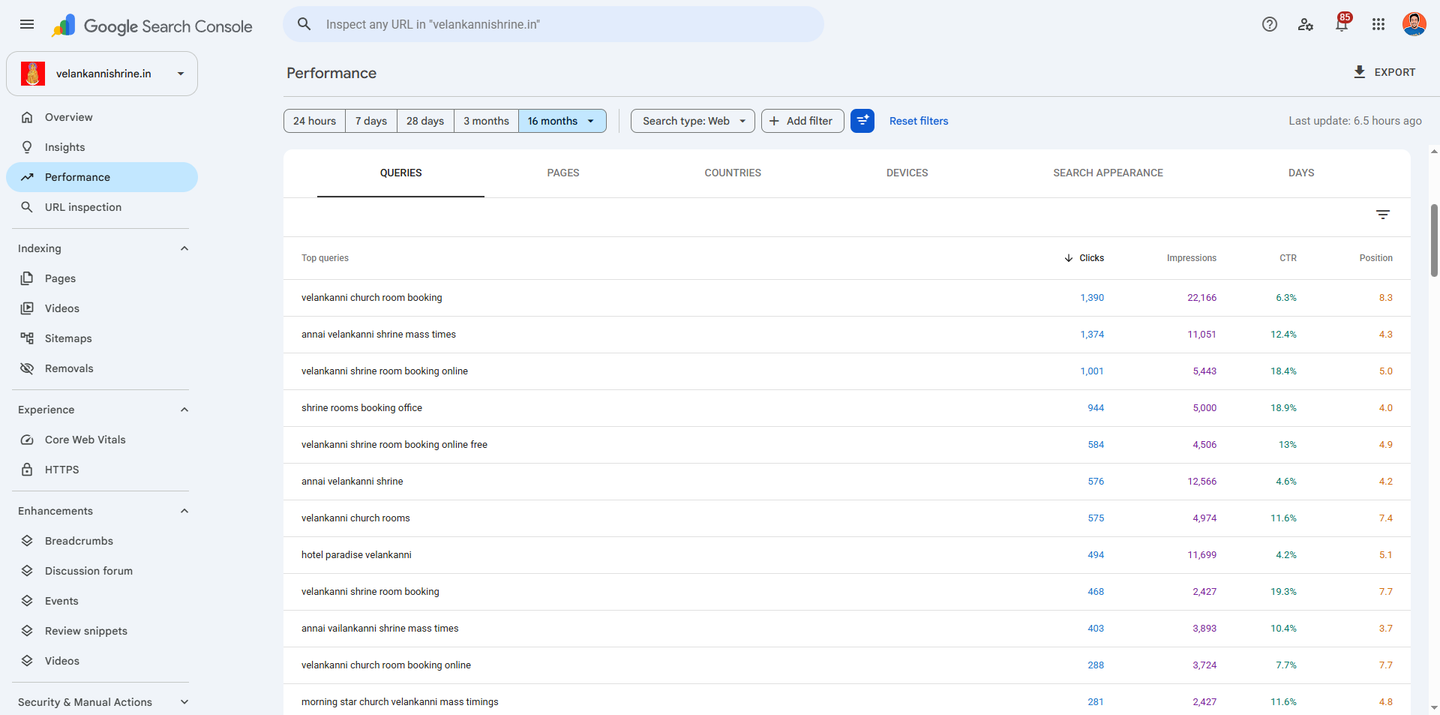
Task: Open Removals in sidebar
Action: coord(102,368)
